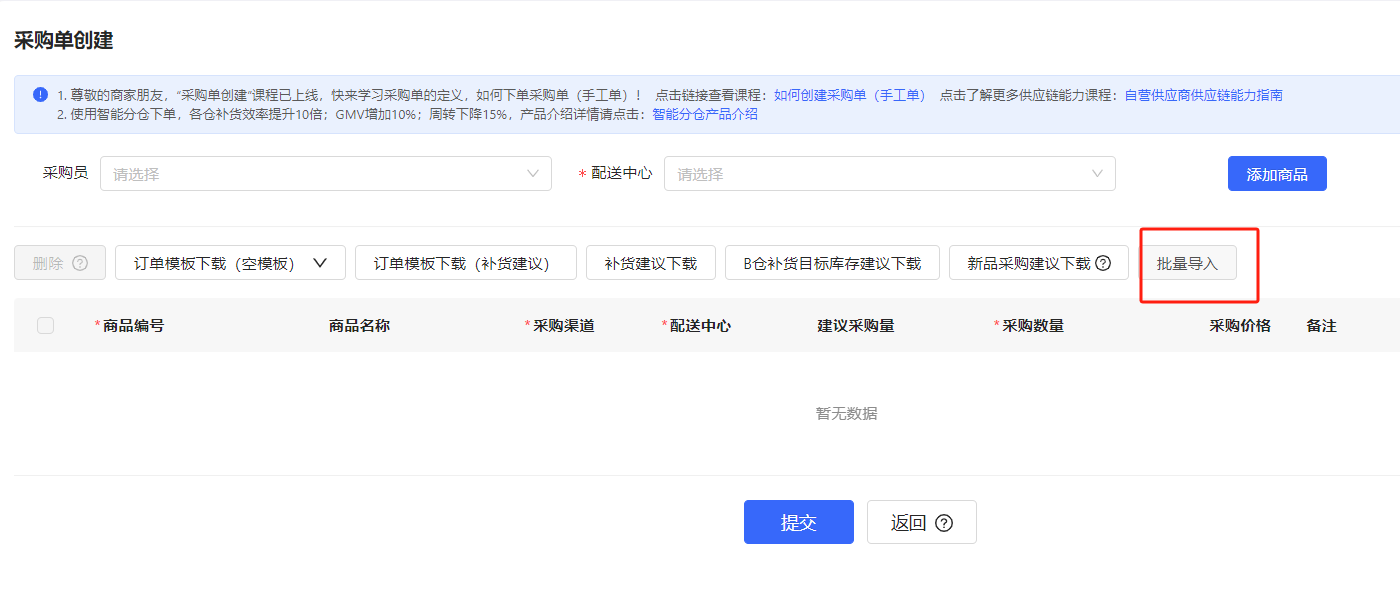Click the 商品编号 column header
The image size is (1400, 594).
click(x=133, y=326)
